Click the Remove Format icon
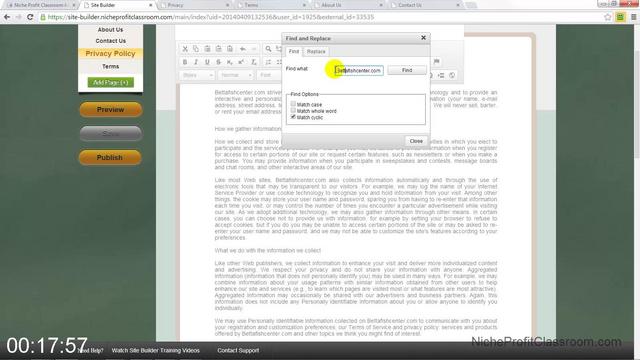 tap(253, 62)
